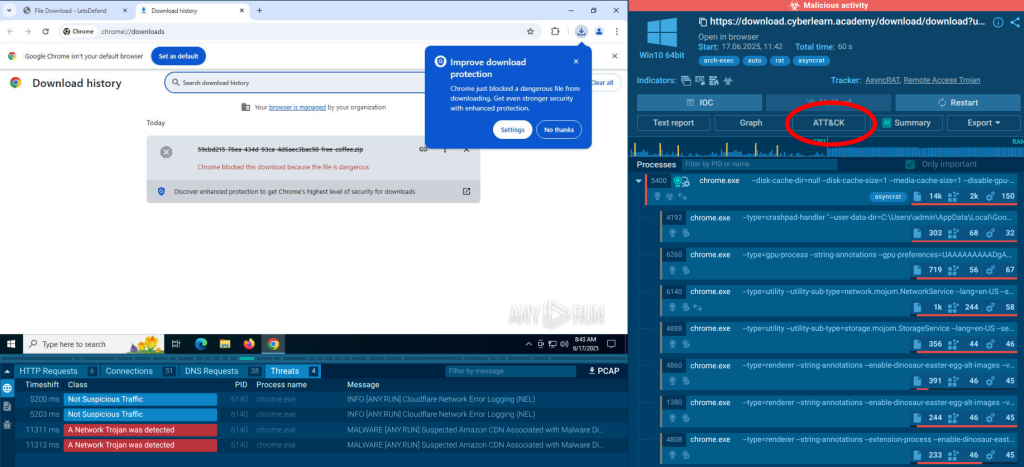The height and width of the screenshot is (467, 1024).
Task: Click the Chrome downloads toolbar icon
Action: 581,31
